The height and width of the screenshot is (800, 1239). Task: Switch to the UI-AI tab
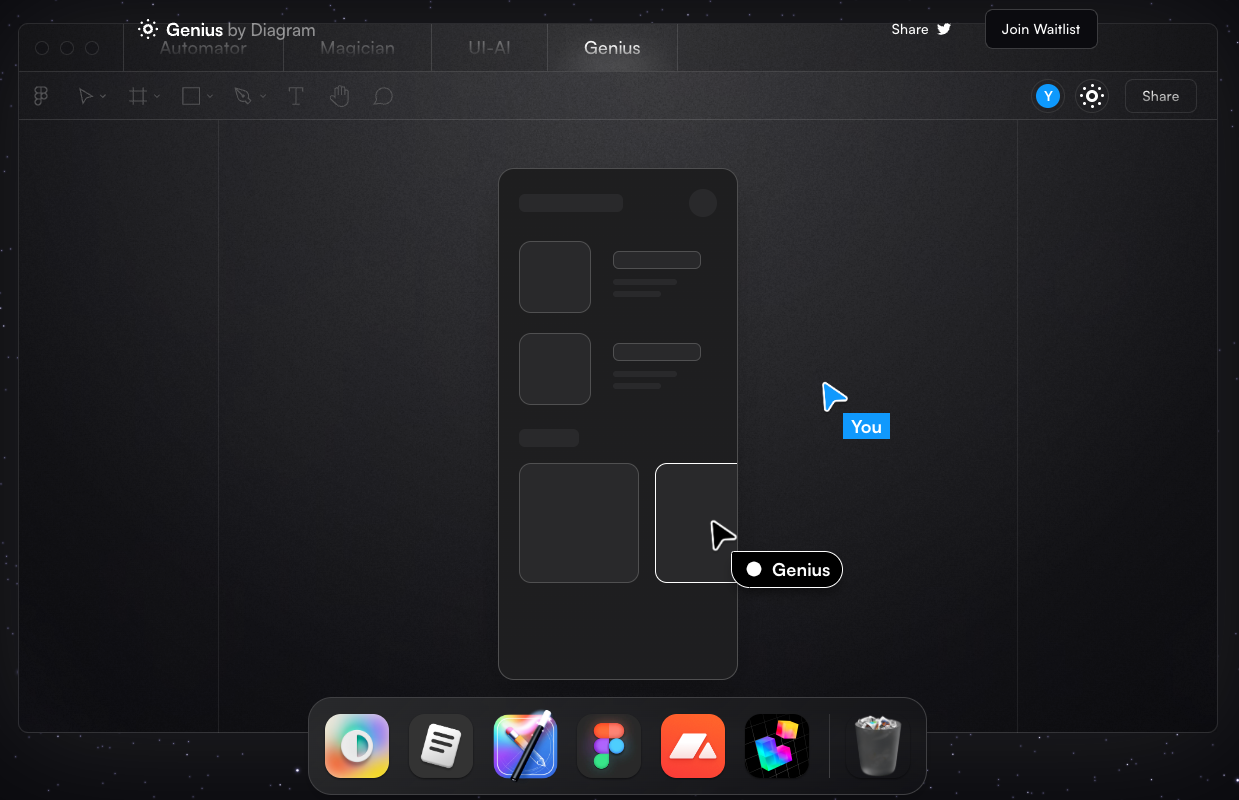point(490,48)
